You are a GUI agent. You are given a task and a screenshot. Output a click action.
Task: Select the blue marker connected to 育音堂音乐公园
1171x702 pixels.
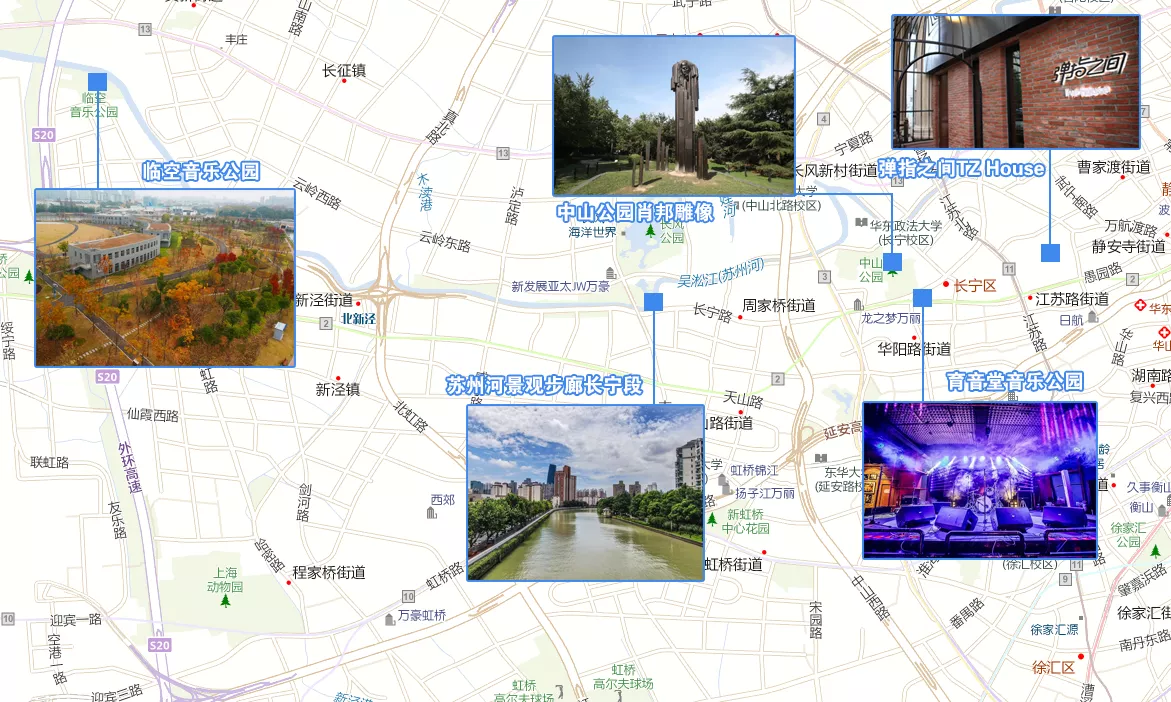(x=922, y=298)
